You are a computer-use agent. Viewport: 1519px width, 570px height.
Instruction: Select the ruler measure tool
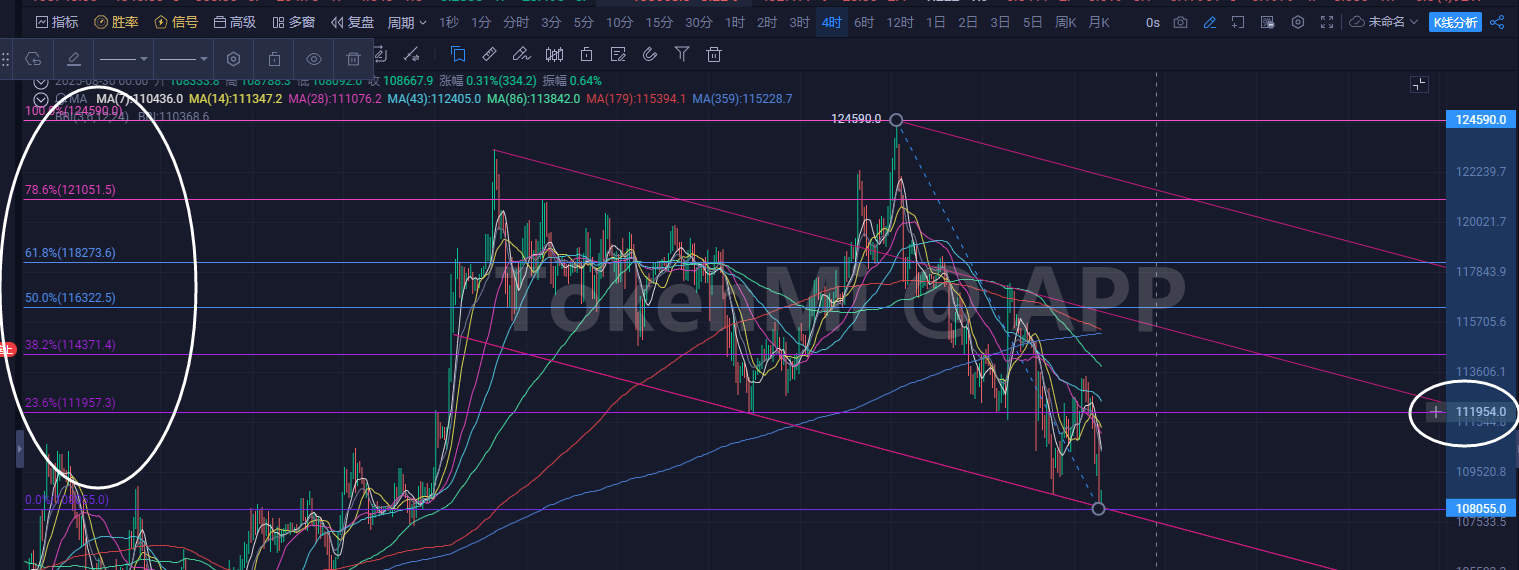tap(489, 54)
